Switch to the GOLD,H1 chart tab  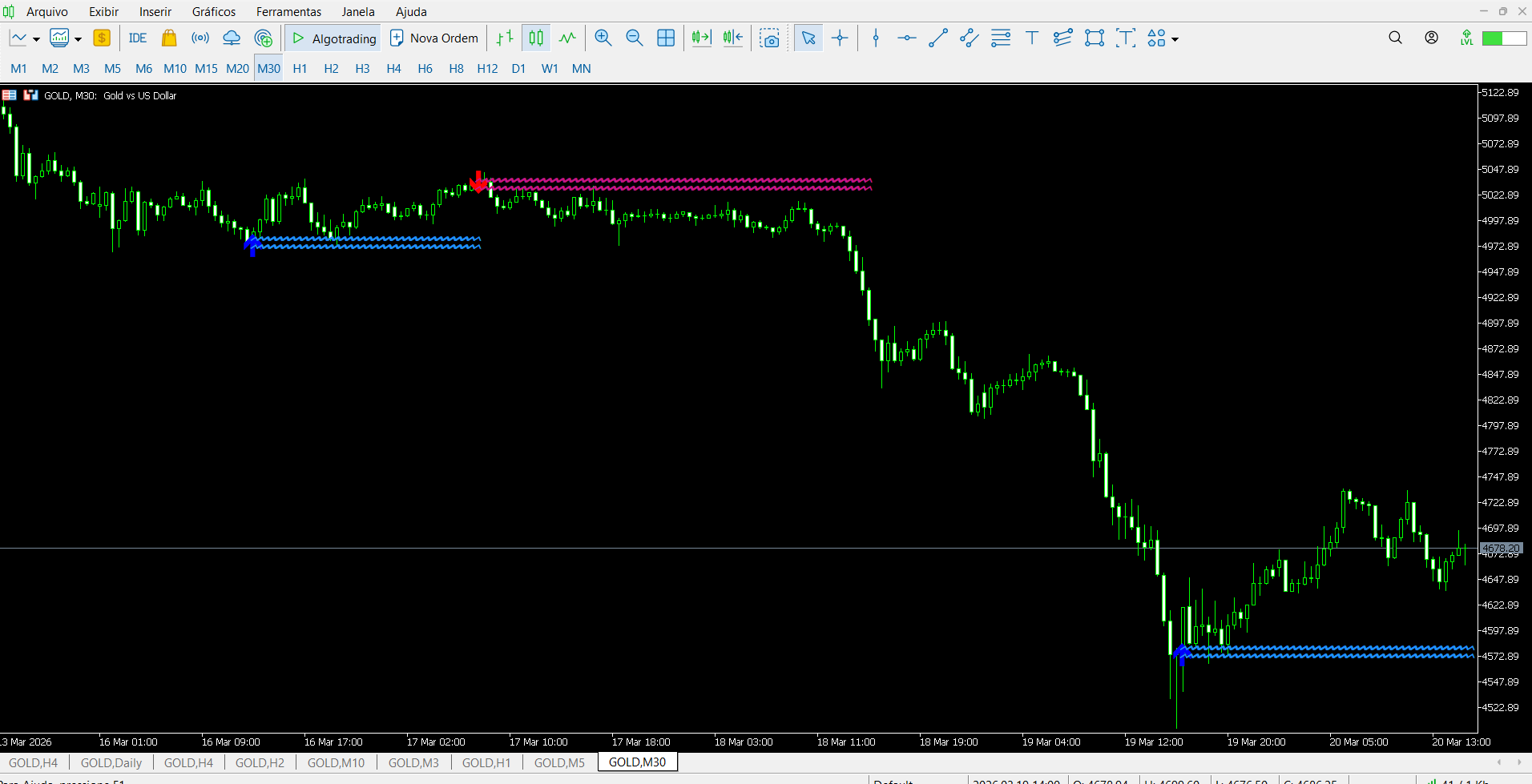click(x=486, y=762)
